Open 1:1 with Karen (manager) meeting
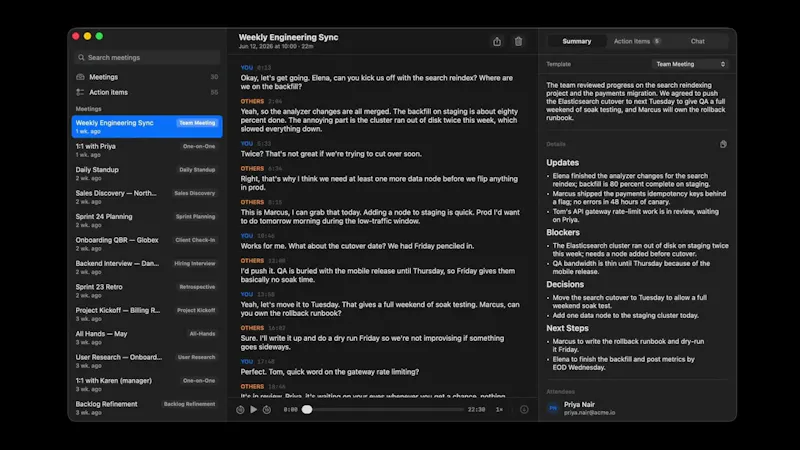800x450 pixels. tap(147, 385)
